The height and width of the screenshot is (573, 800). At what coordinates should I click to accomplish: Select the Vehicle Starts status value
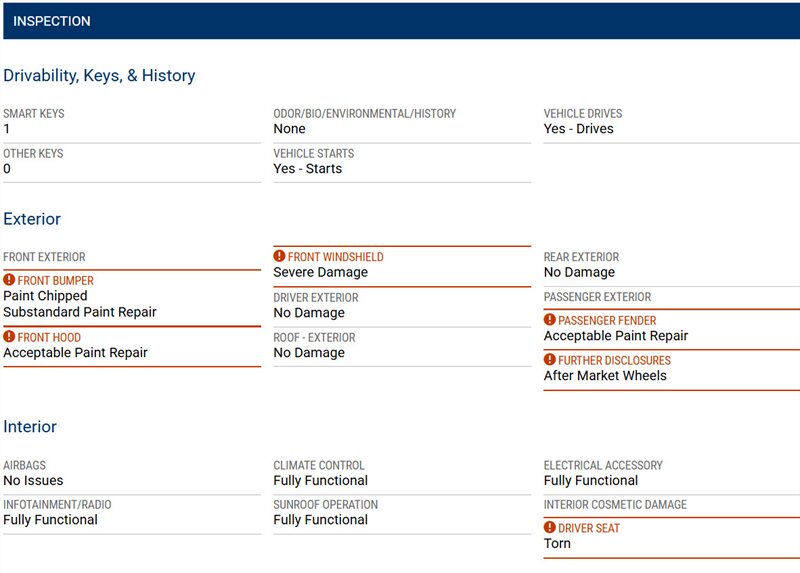tap(308, 169)
